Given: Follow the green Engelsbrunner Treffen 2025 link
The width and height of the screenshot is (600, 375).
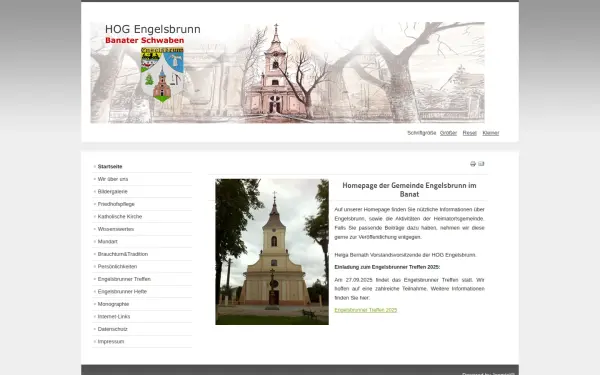Looking at the screenshot, I should tap(365, 310).
